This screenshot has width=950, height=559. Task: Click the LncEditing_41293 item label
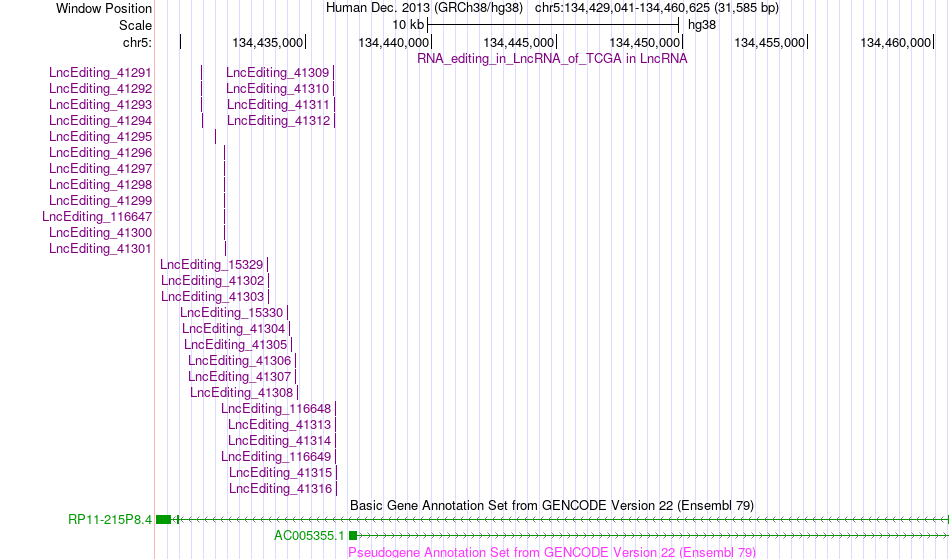coord(101,105)
